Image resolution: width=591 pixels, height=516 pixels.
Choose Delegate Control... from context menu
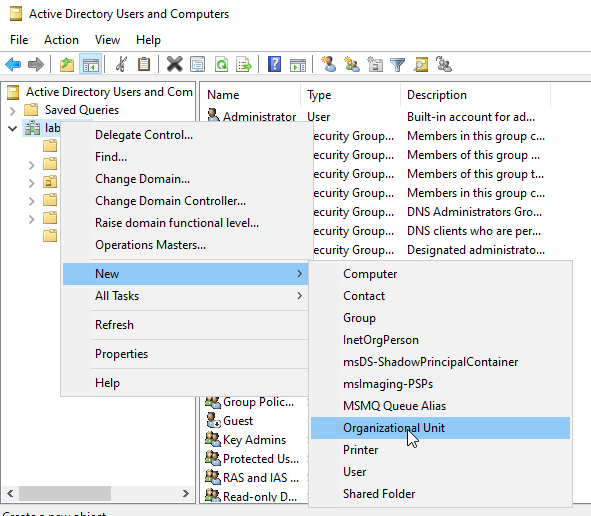[x=185, y=135]
